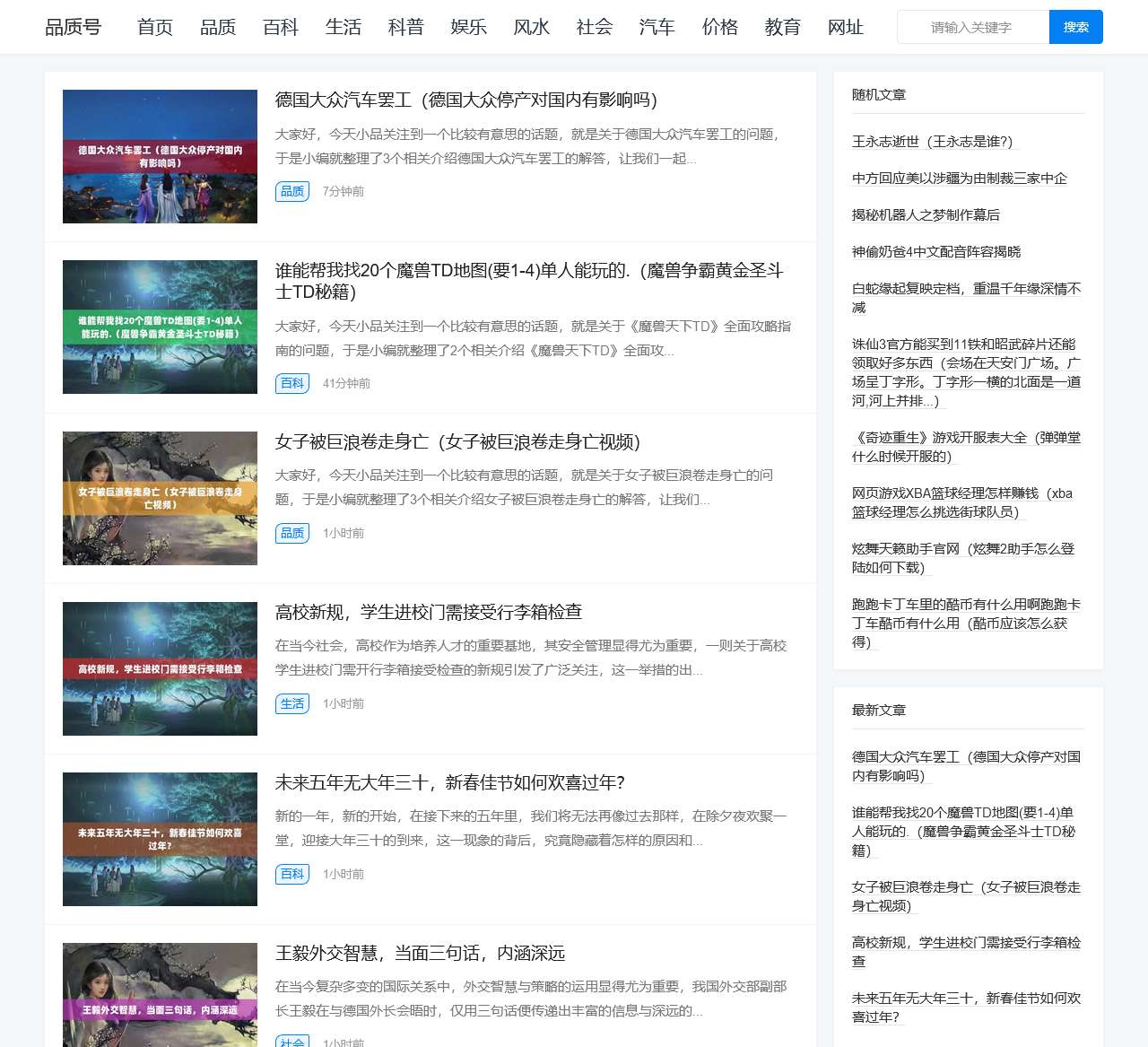Click the 随机文章 sidebar heading
1148x1047 pixels.
tap(879, 95)
